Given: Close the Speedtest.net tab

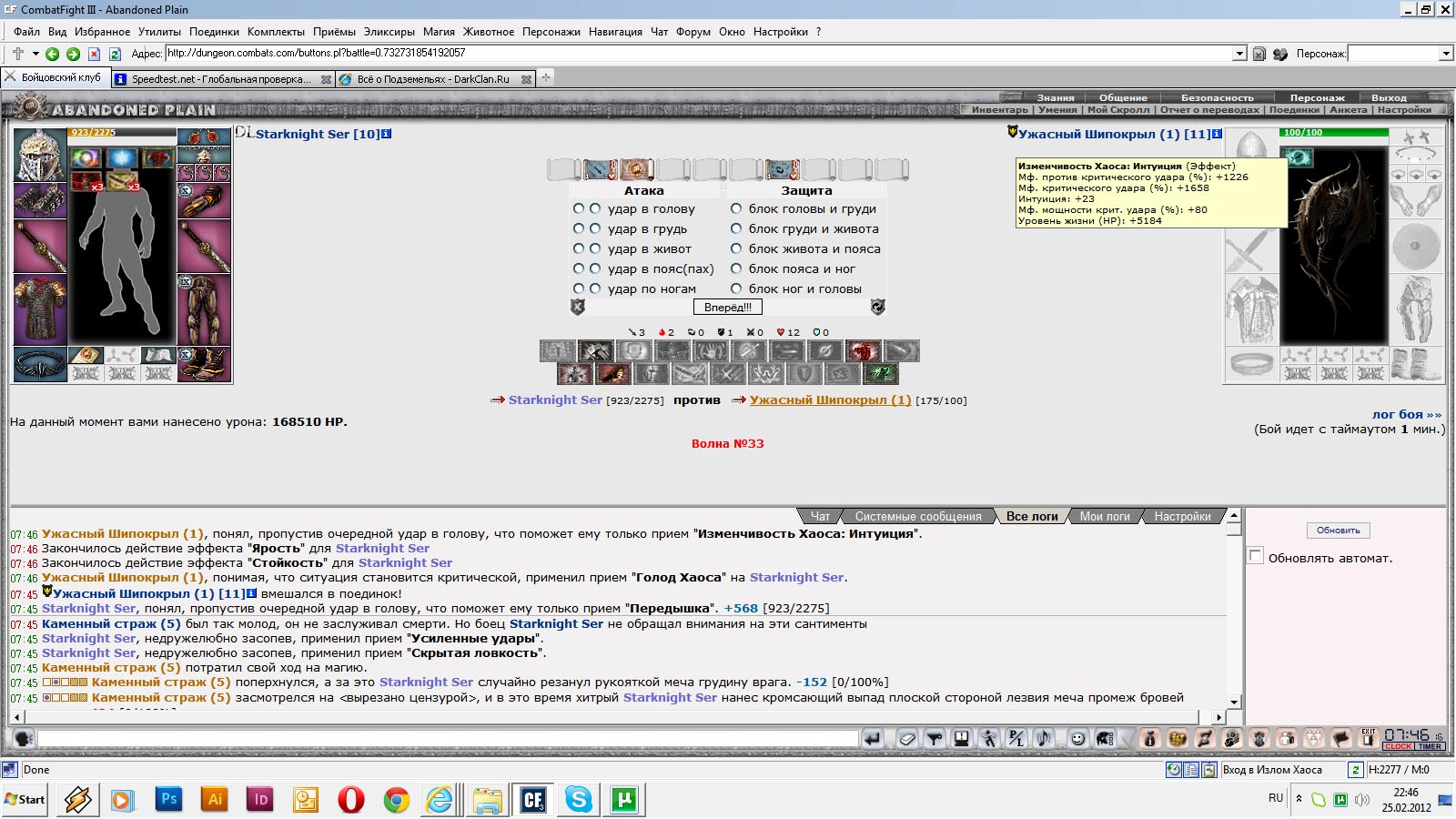Looking at the screenshot, I should pyautogui.click(x=326, y=79).
